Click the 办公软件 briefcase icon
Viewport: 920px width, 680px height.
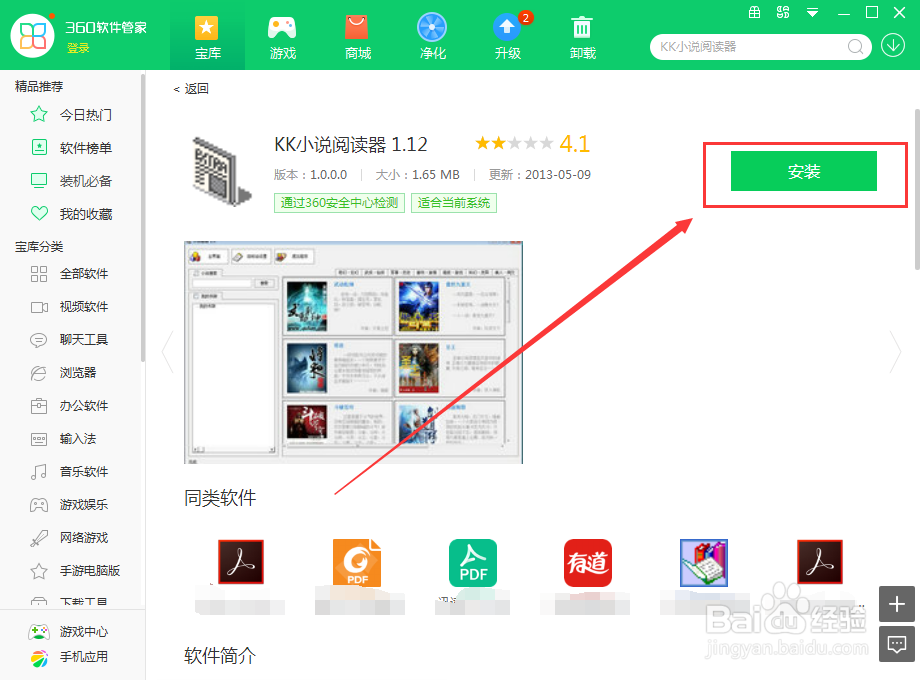click(x=39, y=405)
